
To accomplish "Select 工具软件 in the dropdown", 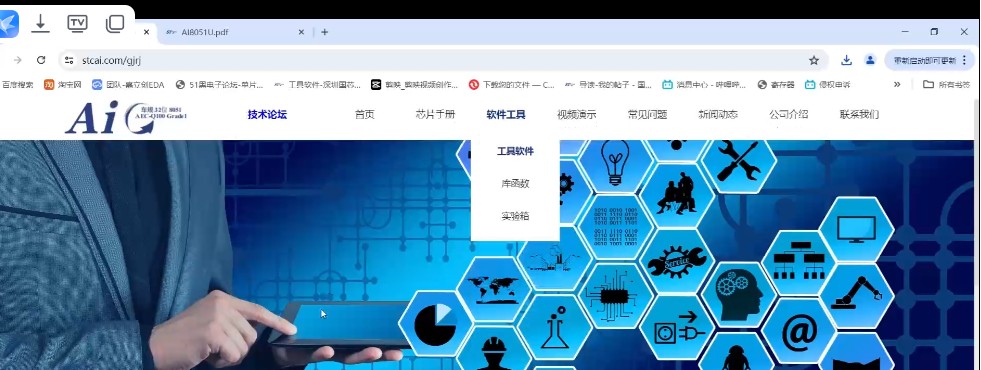I will coord(516,152).
